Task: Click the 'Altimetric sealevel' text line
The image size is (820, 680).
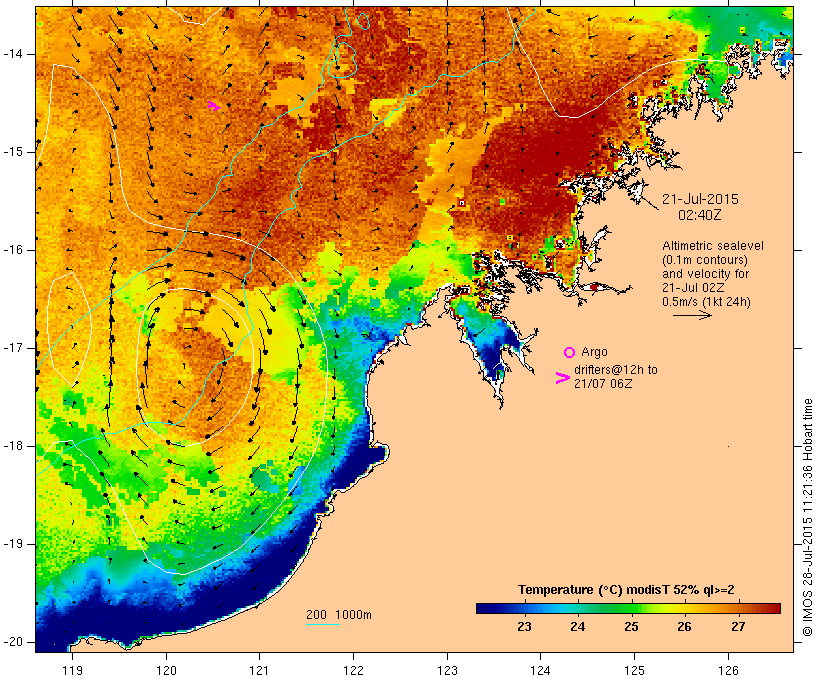Action: (x=713, y=246)
